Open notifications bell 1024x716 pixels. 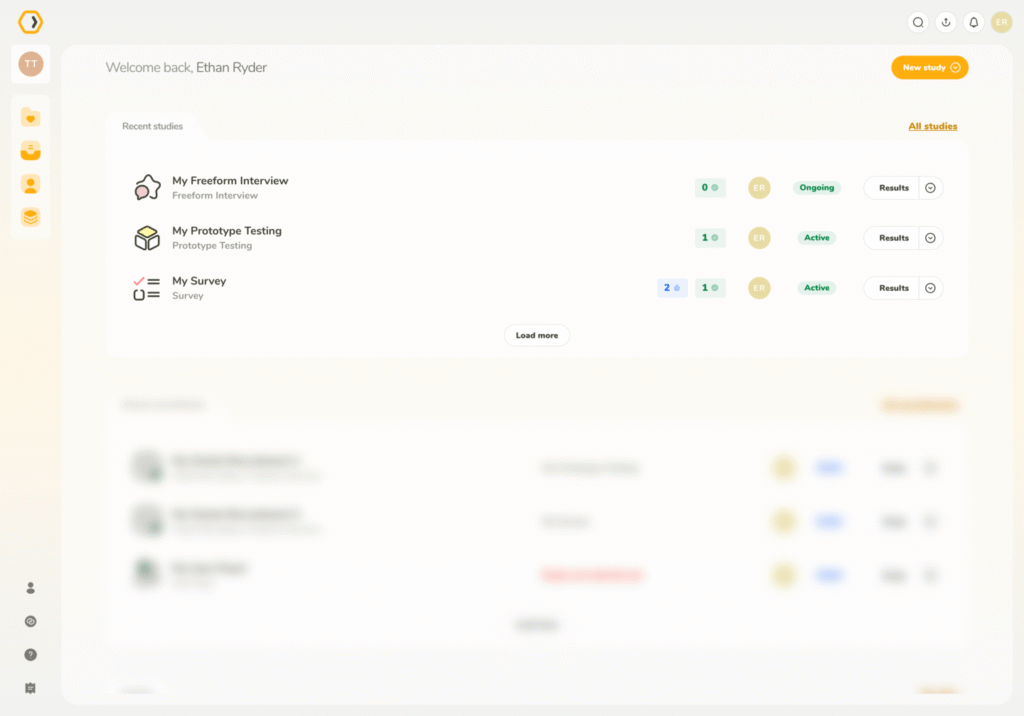[973, 22]
